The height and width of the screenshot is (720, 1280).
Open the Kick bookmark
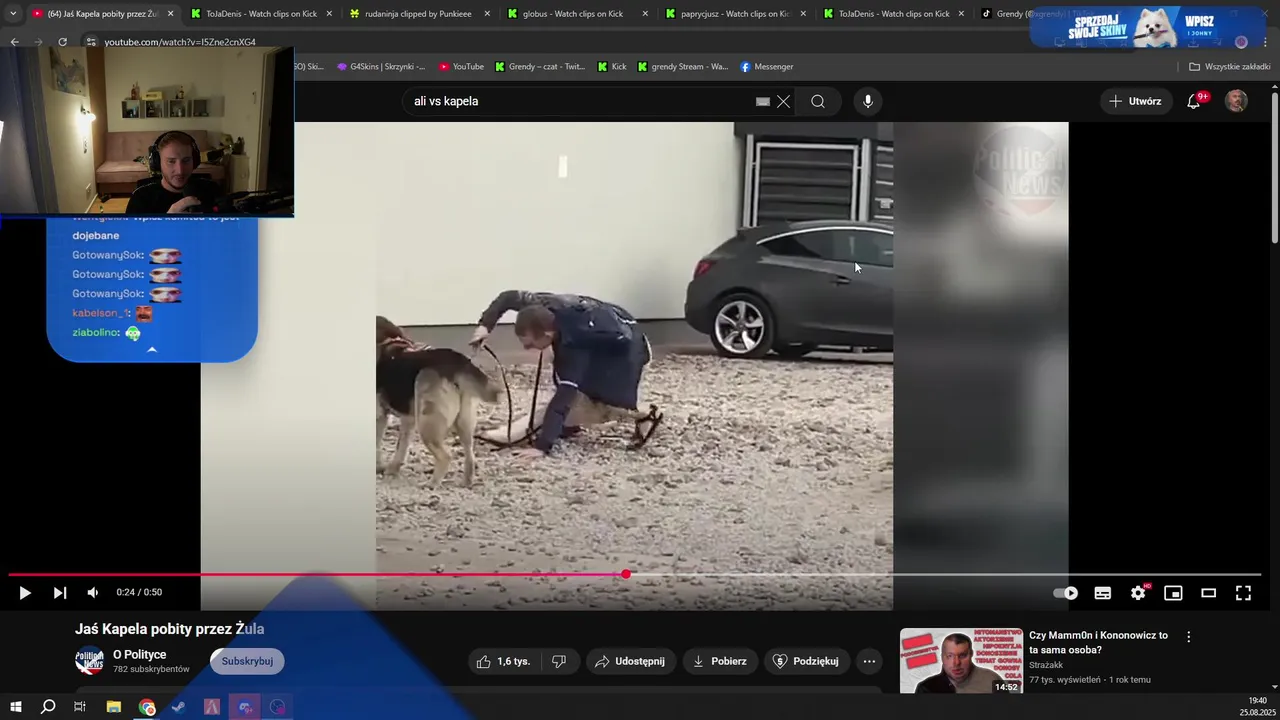(612, 67)
